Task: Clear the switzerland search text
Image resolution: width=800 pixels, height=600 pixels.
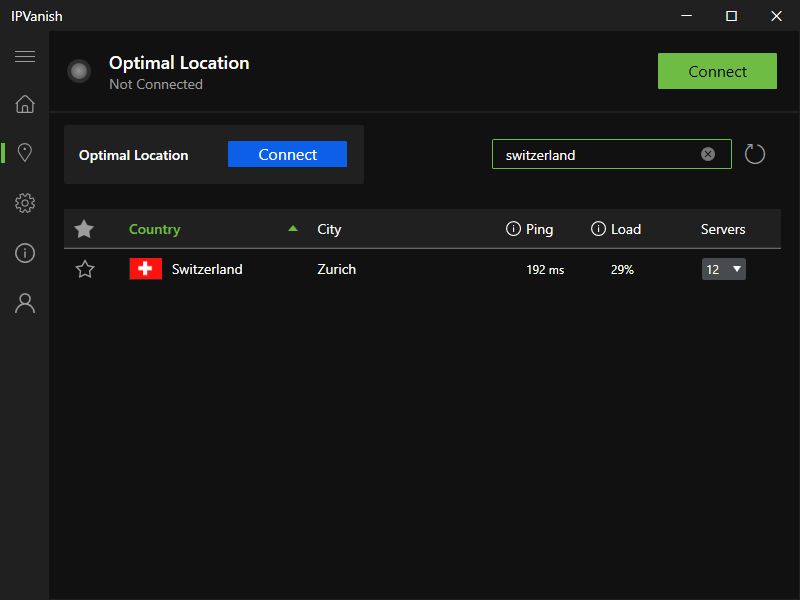Action: pos(708,154)
